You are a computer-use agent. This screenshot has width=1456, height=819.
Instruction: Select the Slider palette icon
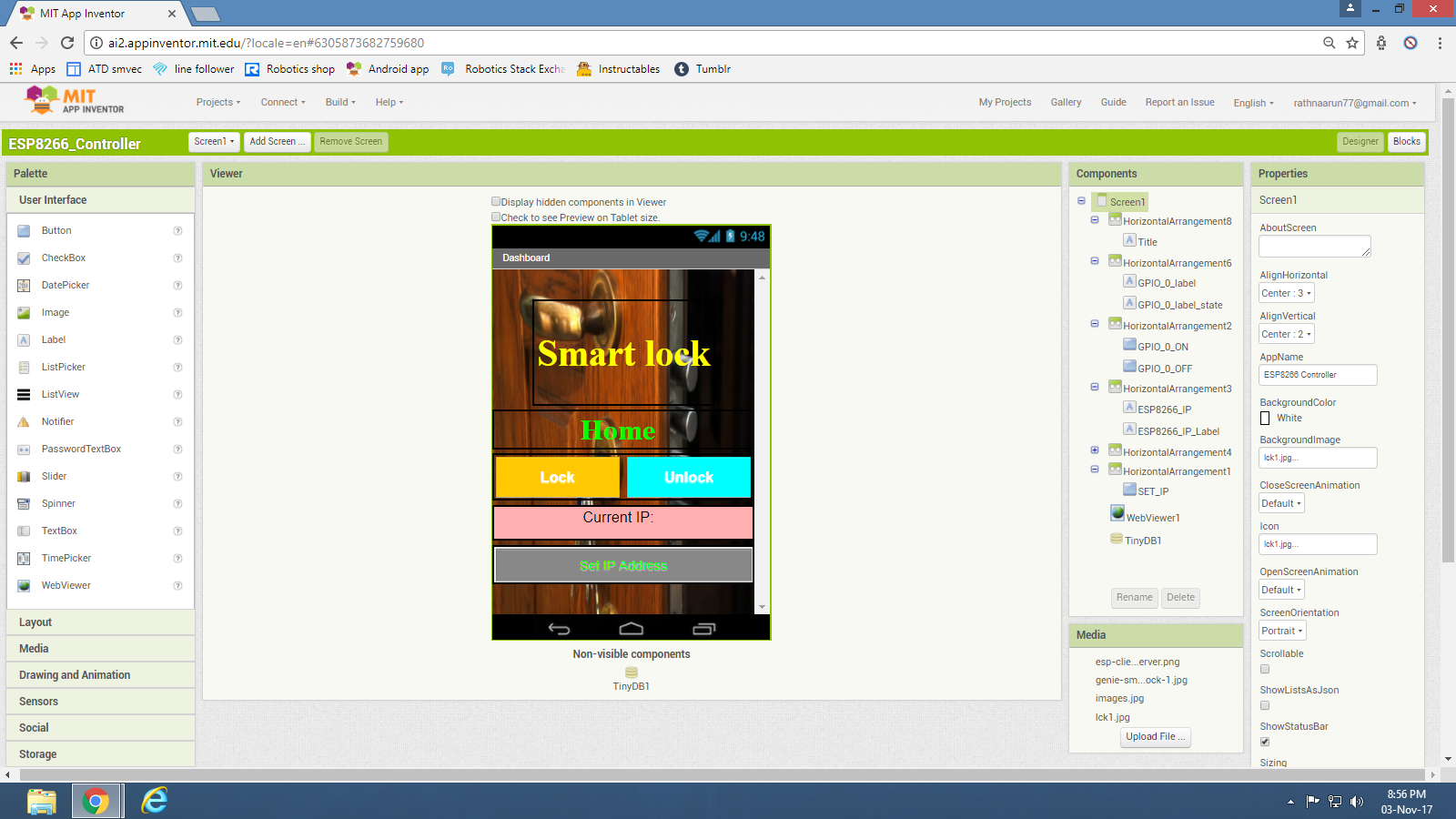coord(24,477)
